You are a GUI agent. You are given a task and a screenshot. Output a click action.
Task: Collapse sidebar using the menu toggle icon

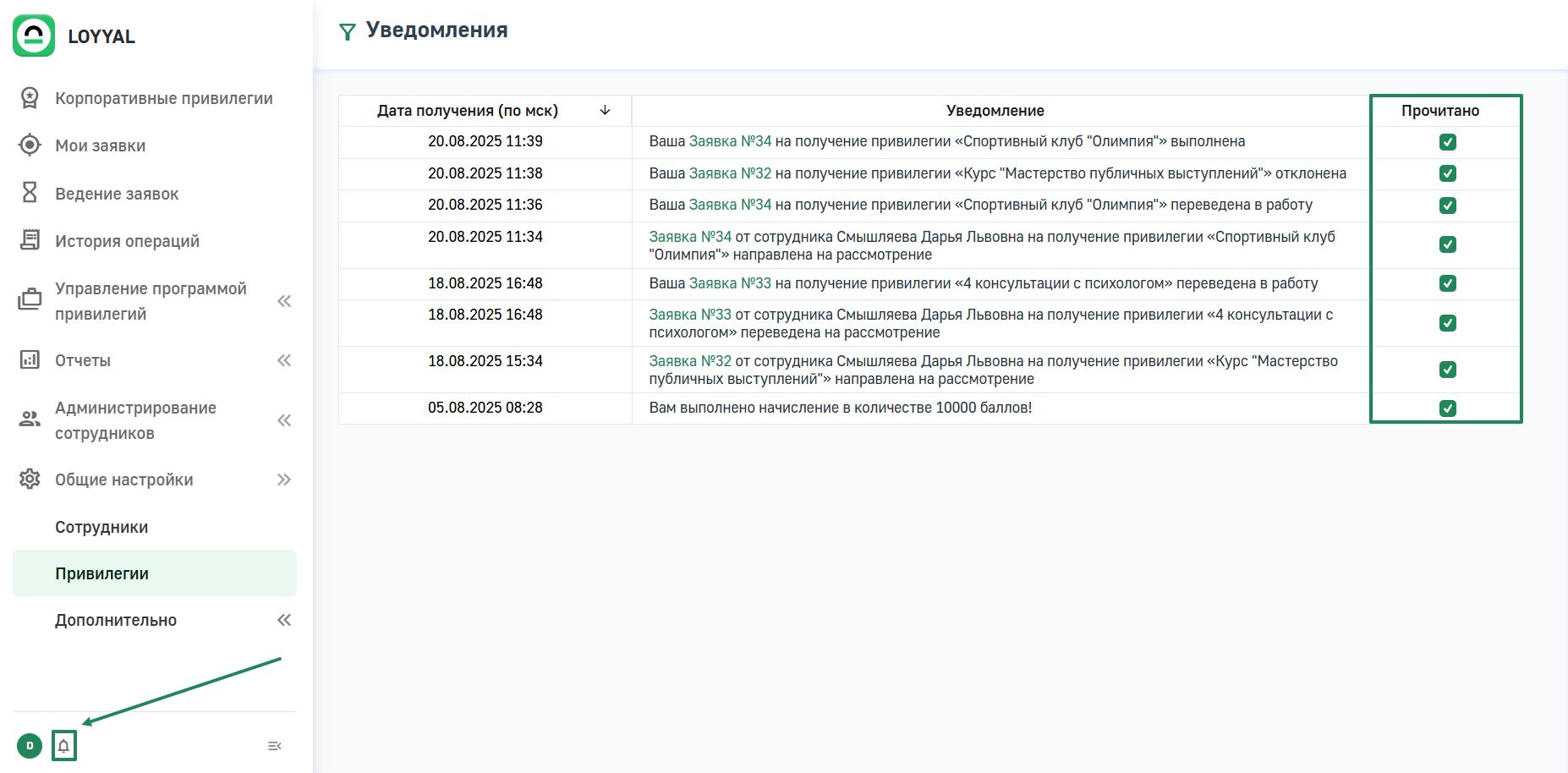(274, 746)
